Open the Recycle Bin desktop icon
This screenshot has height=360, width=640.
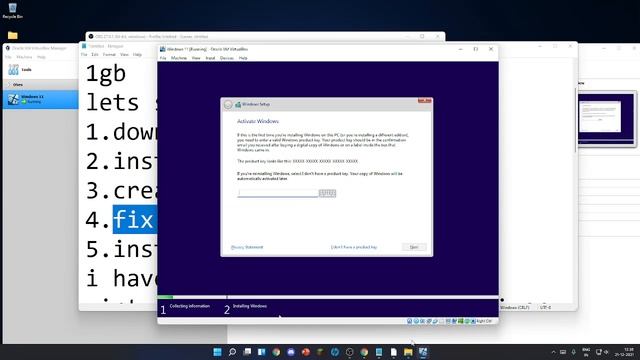click(x=12, y=11)
